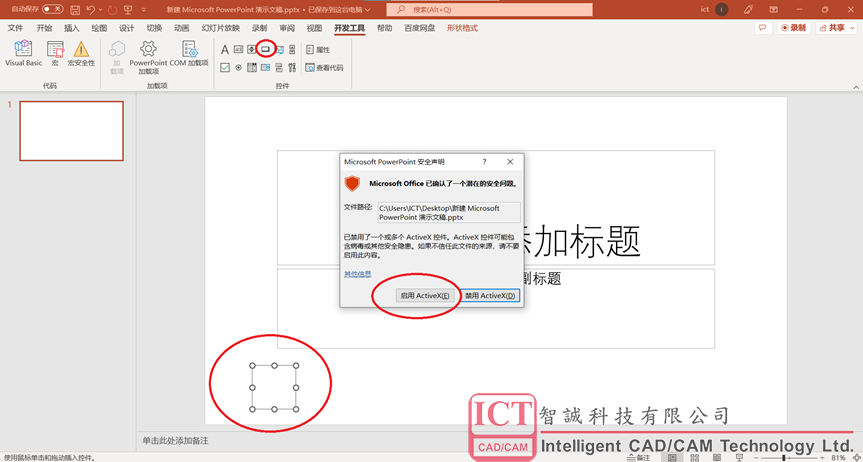Switch to Reading view in status bar

point(718,458)
